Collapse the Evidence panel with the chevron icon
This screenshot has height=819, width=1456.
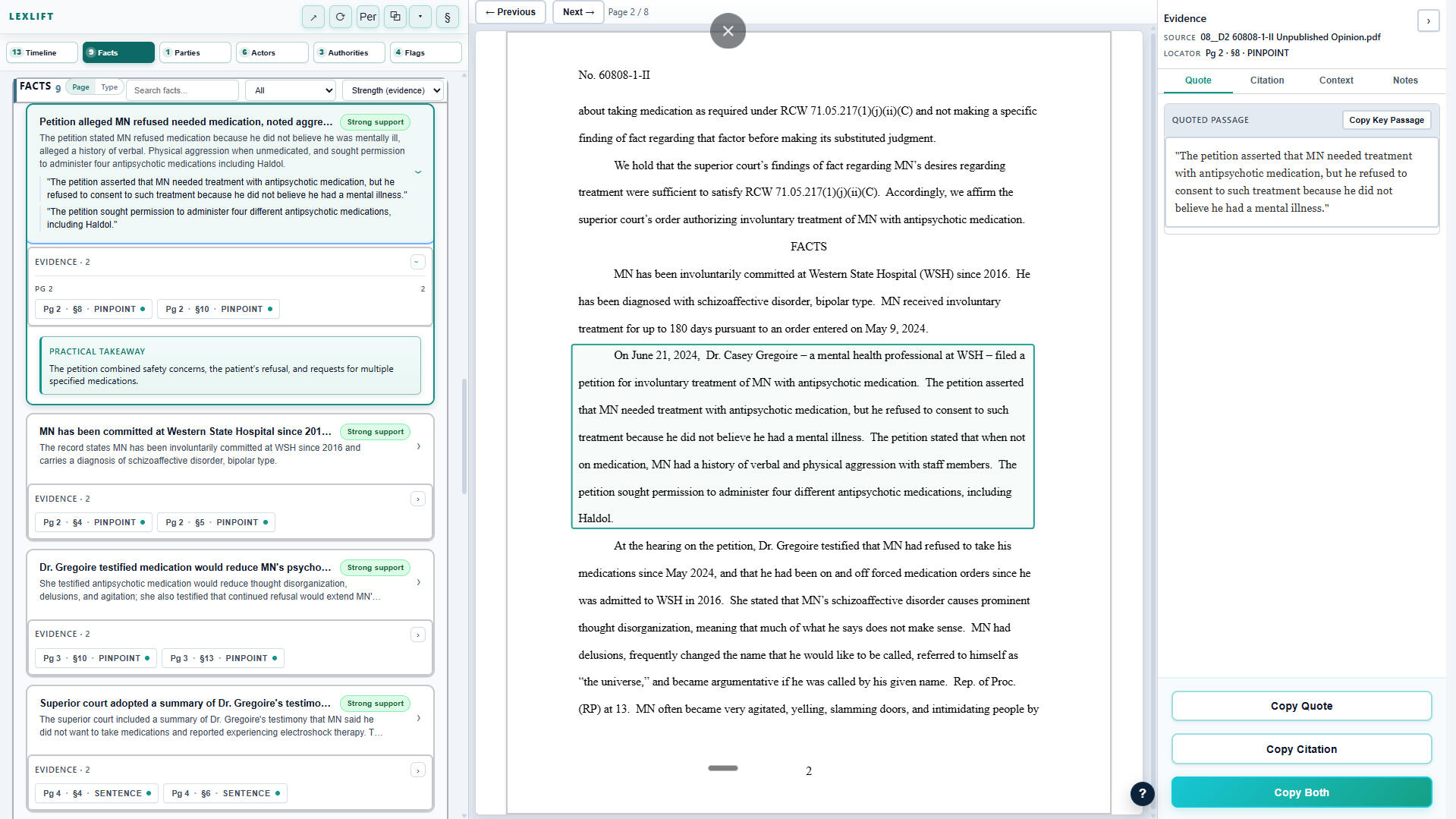point(1428,20)
